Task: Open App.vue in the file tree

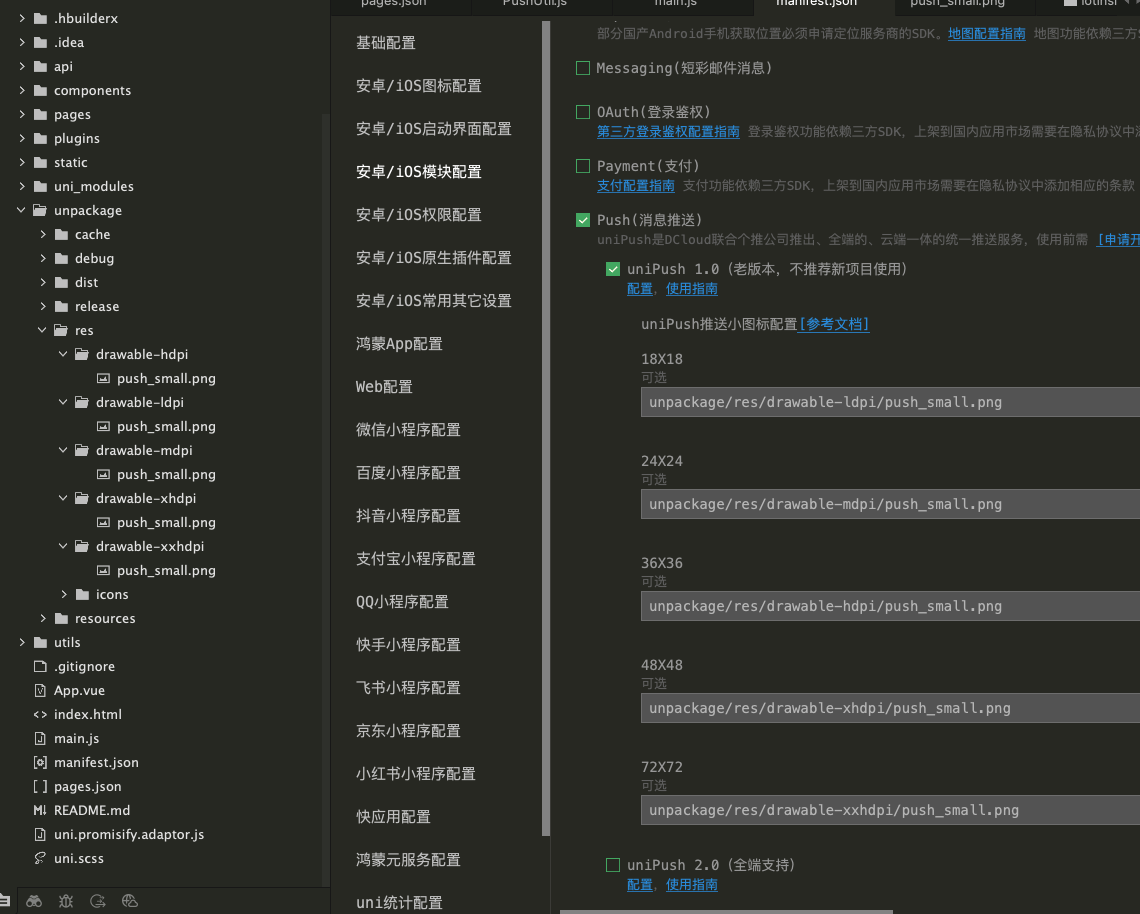Action: 79,690
